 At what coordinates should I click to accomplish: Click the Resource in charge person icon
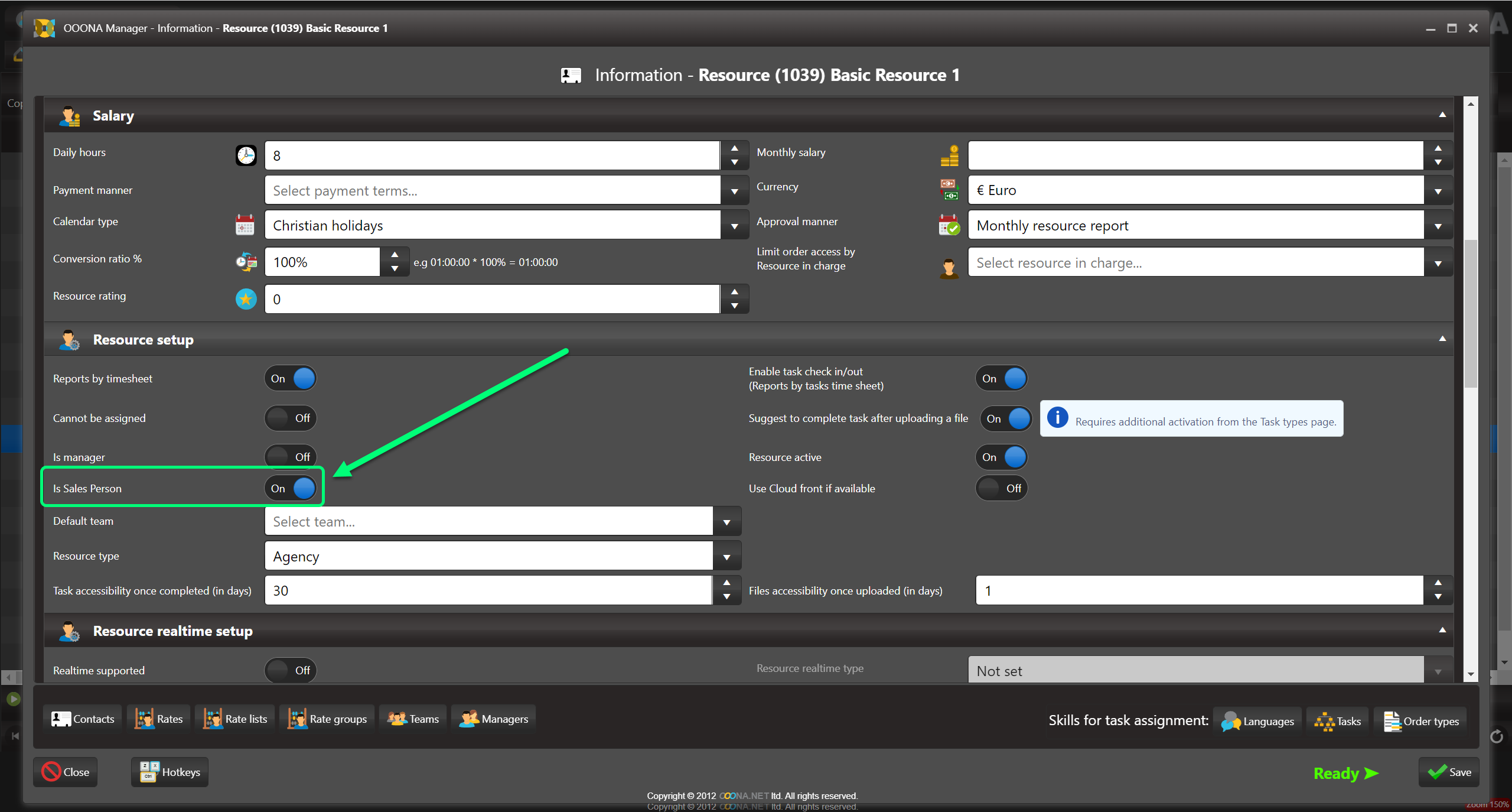pyautogui.click(x=949, y=268)
